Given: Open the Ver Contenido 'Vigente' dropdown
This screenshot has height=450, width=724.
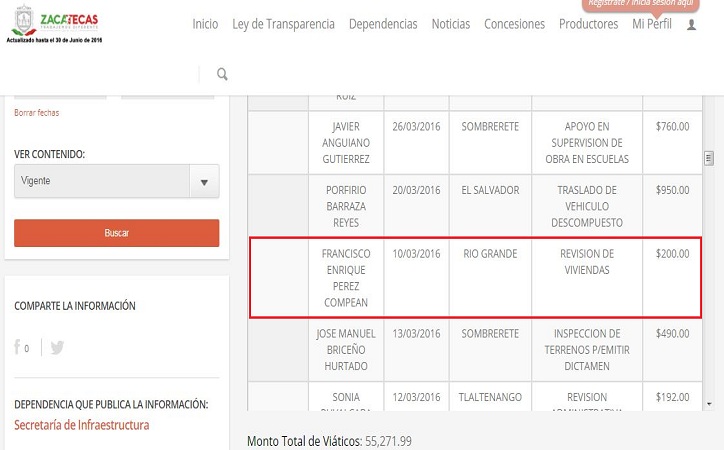Looking at the screenshot, I should point(101,182).
